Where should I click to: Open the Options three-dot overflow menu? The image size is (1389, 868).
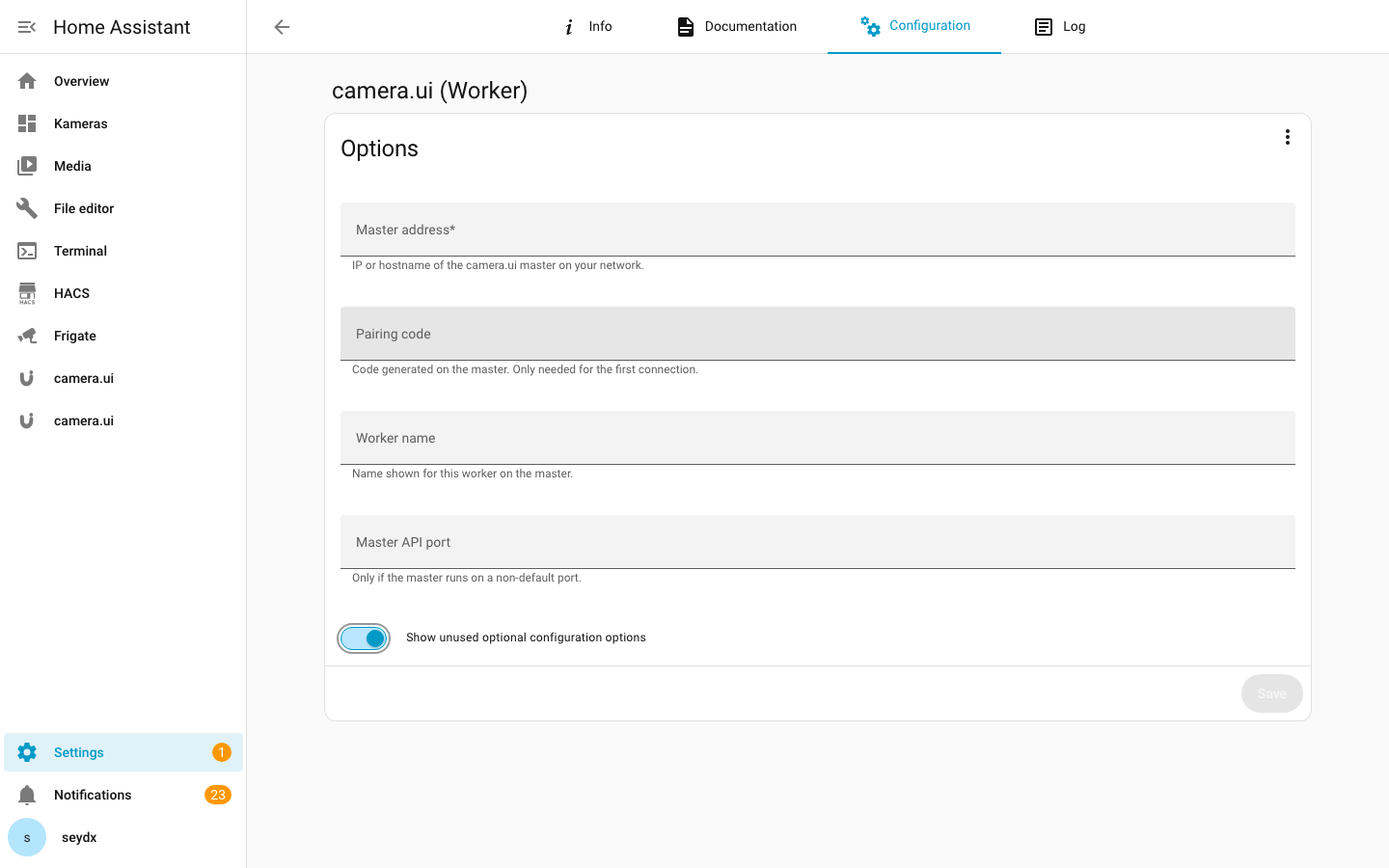pos(1287,137)
